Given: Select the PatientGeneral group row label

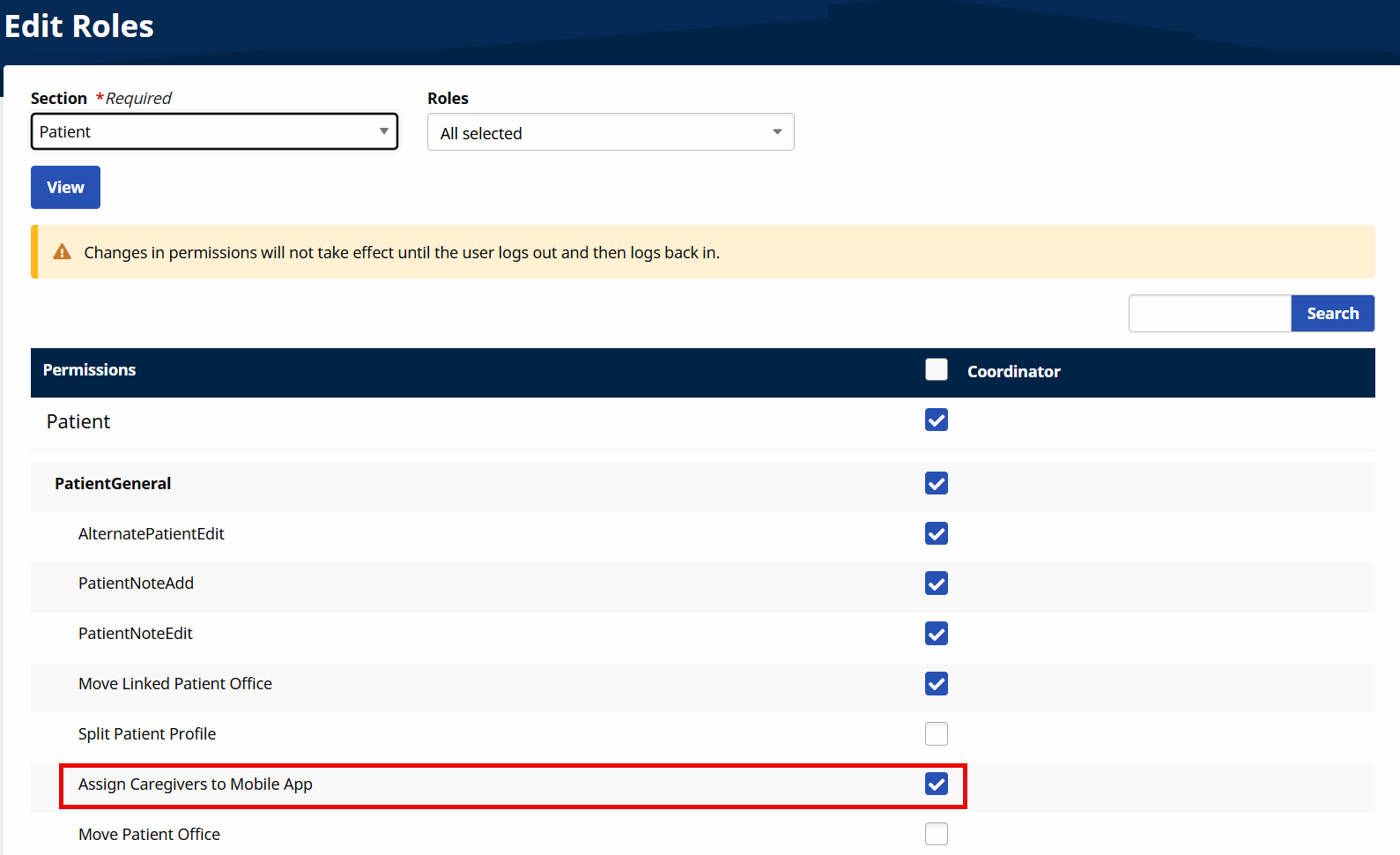Looking at the screenshot, I should click(x=113, y=484).
